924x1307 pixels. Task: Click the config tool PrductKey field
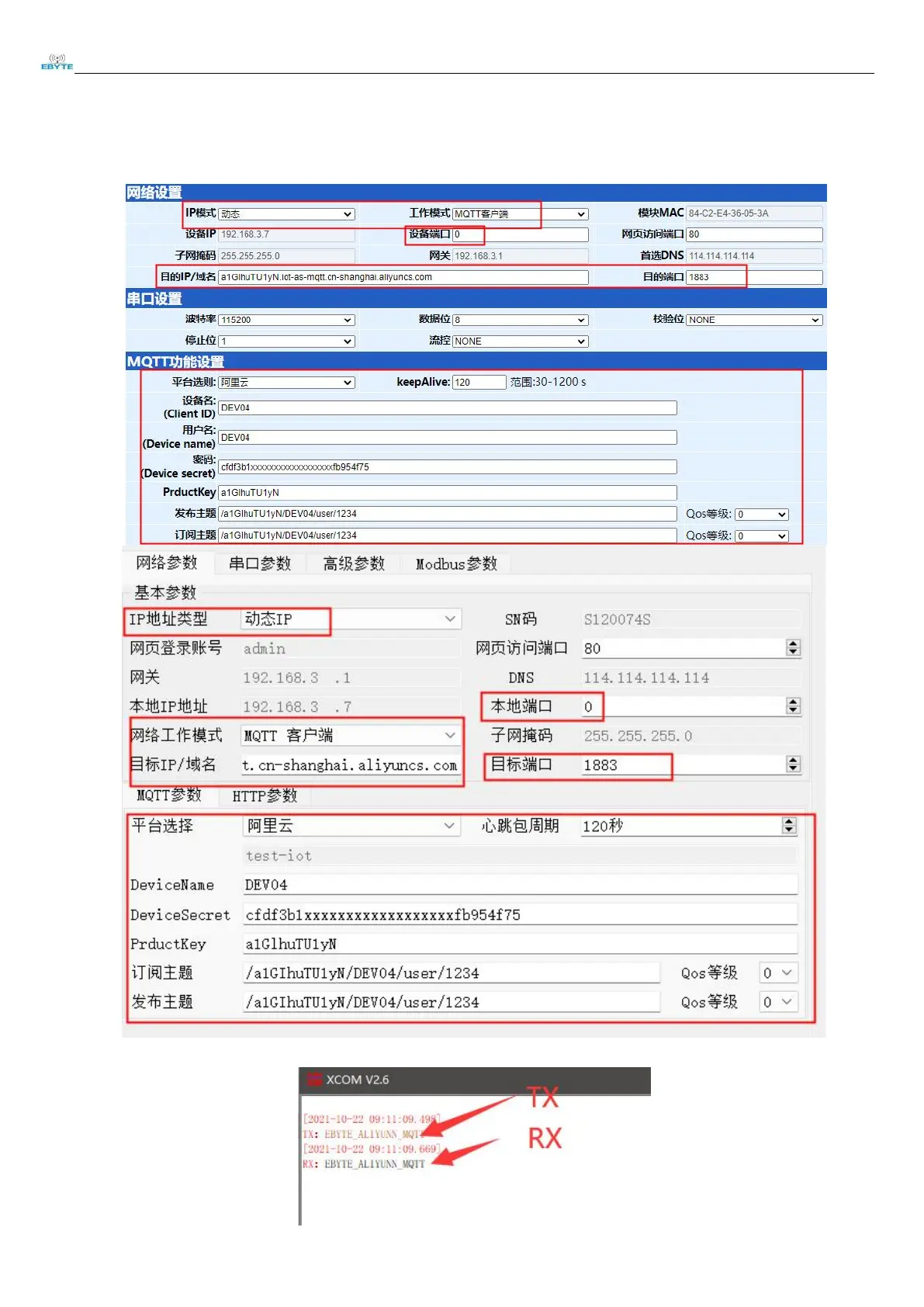coord(521,944)
